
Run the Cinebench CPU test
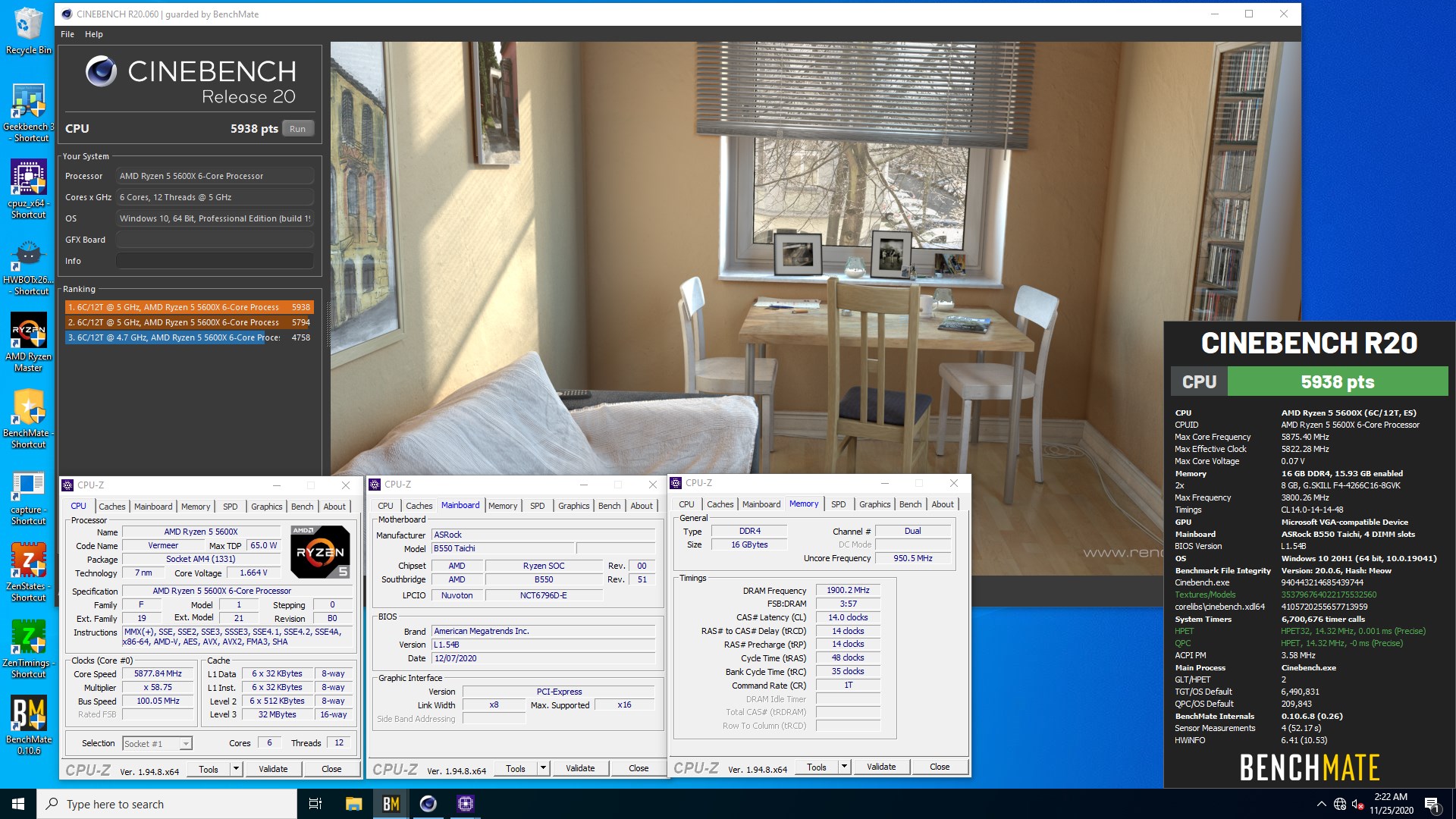(x=297, y=129)
